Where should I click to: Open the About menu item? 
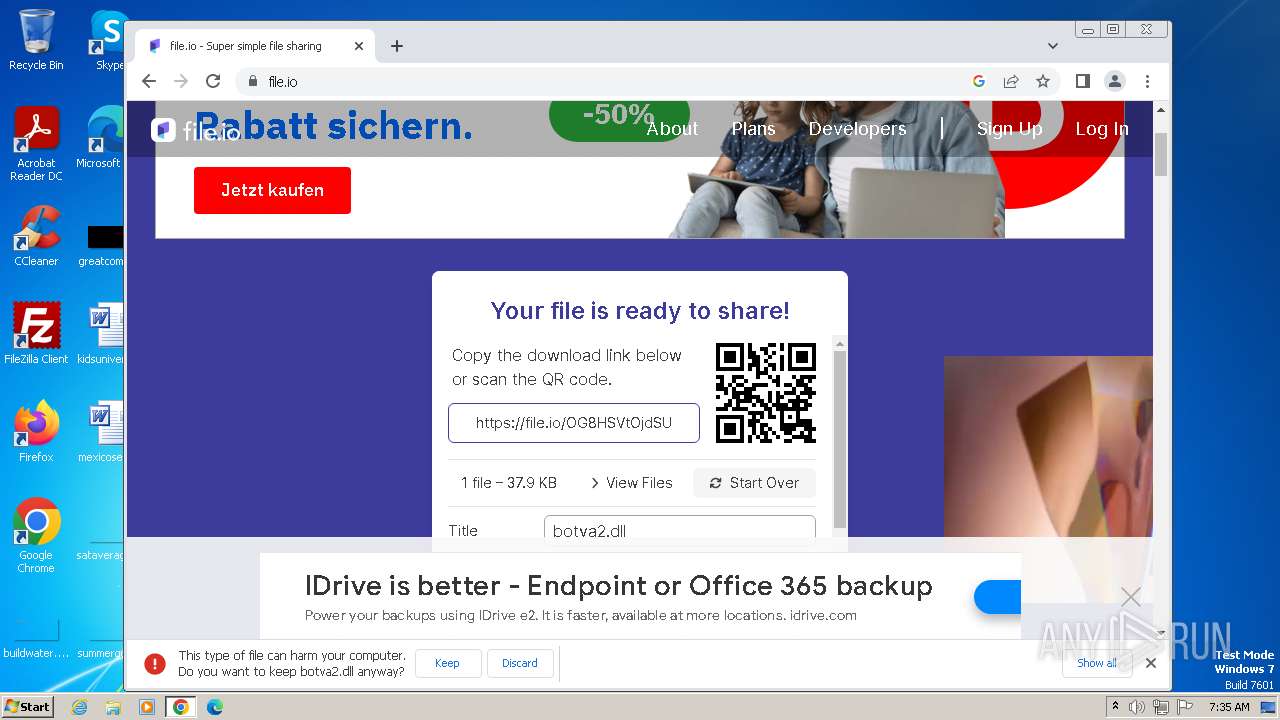pos(672,128)
